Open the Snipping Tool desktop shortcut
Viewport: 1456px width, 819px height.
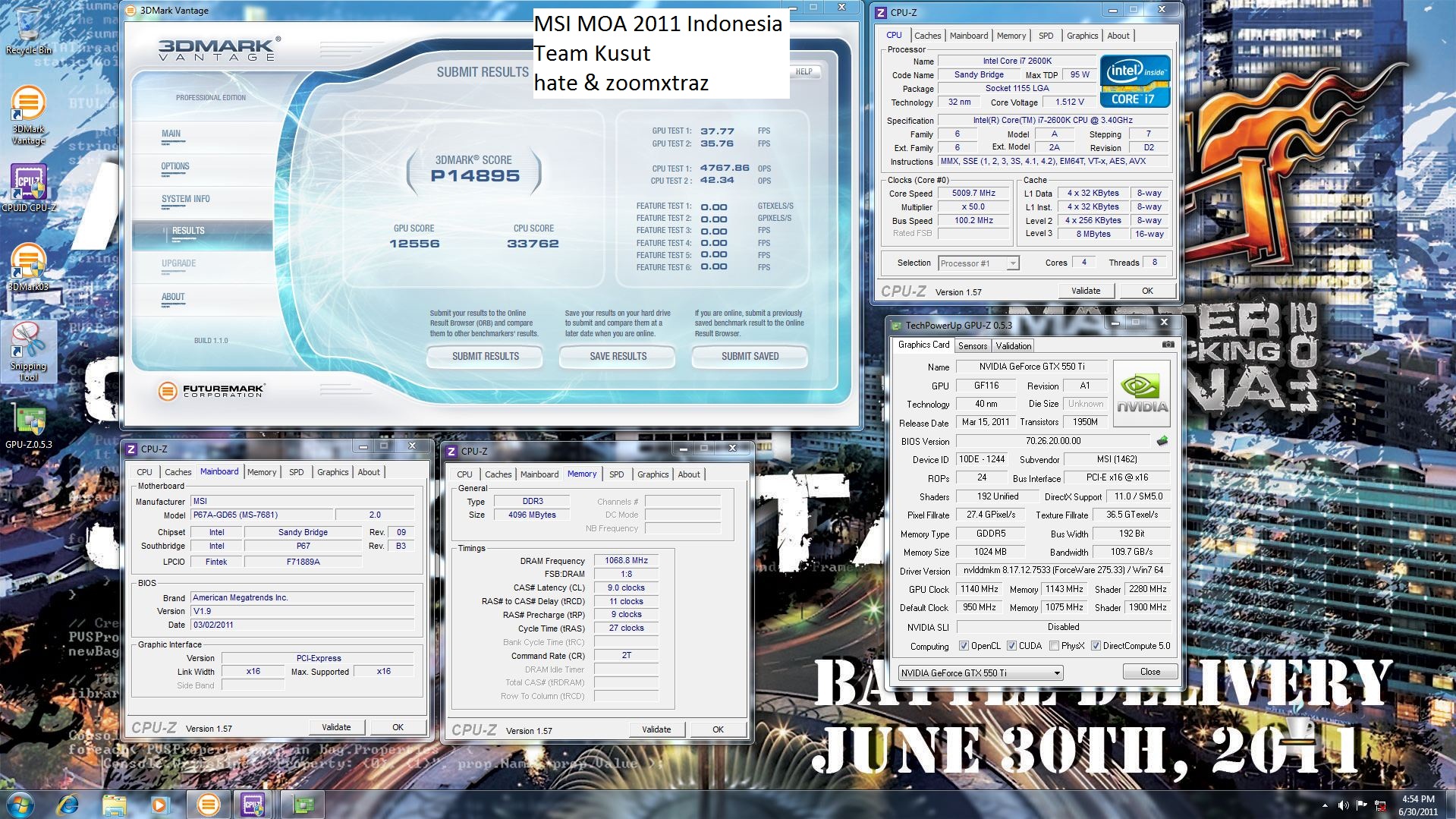(28, 351)
